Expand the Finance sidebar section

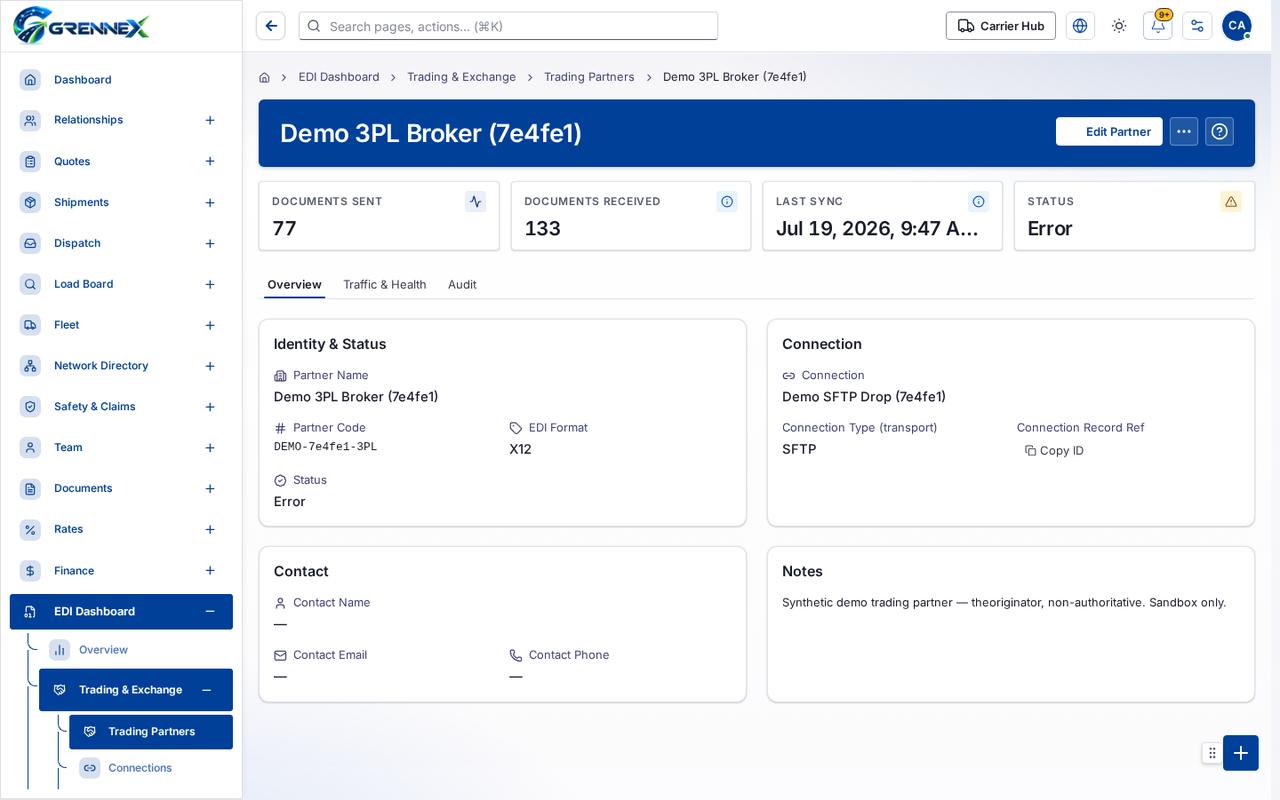click(210, 571)
